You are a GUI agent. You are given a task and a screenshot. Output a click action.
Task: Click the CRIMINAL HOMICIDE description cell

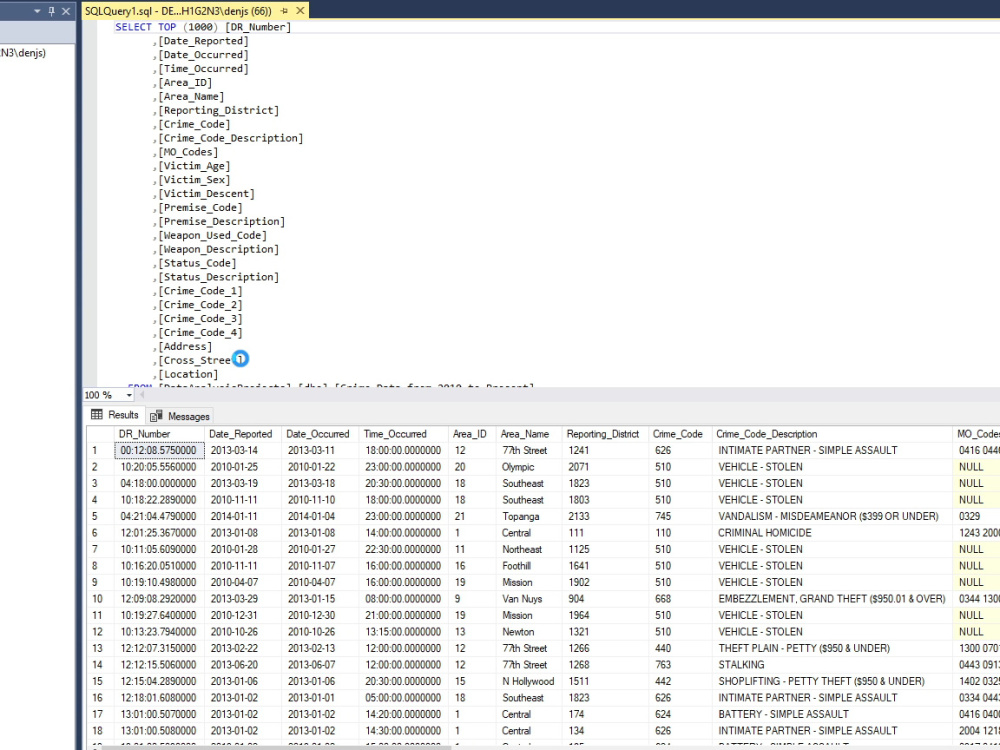[x=832, y=533]
